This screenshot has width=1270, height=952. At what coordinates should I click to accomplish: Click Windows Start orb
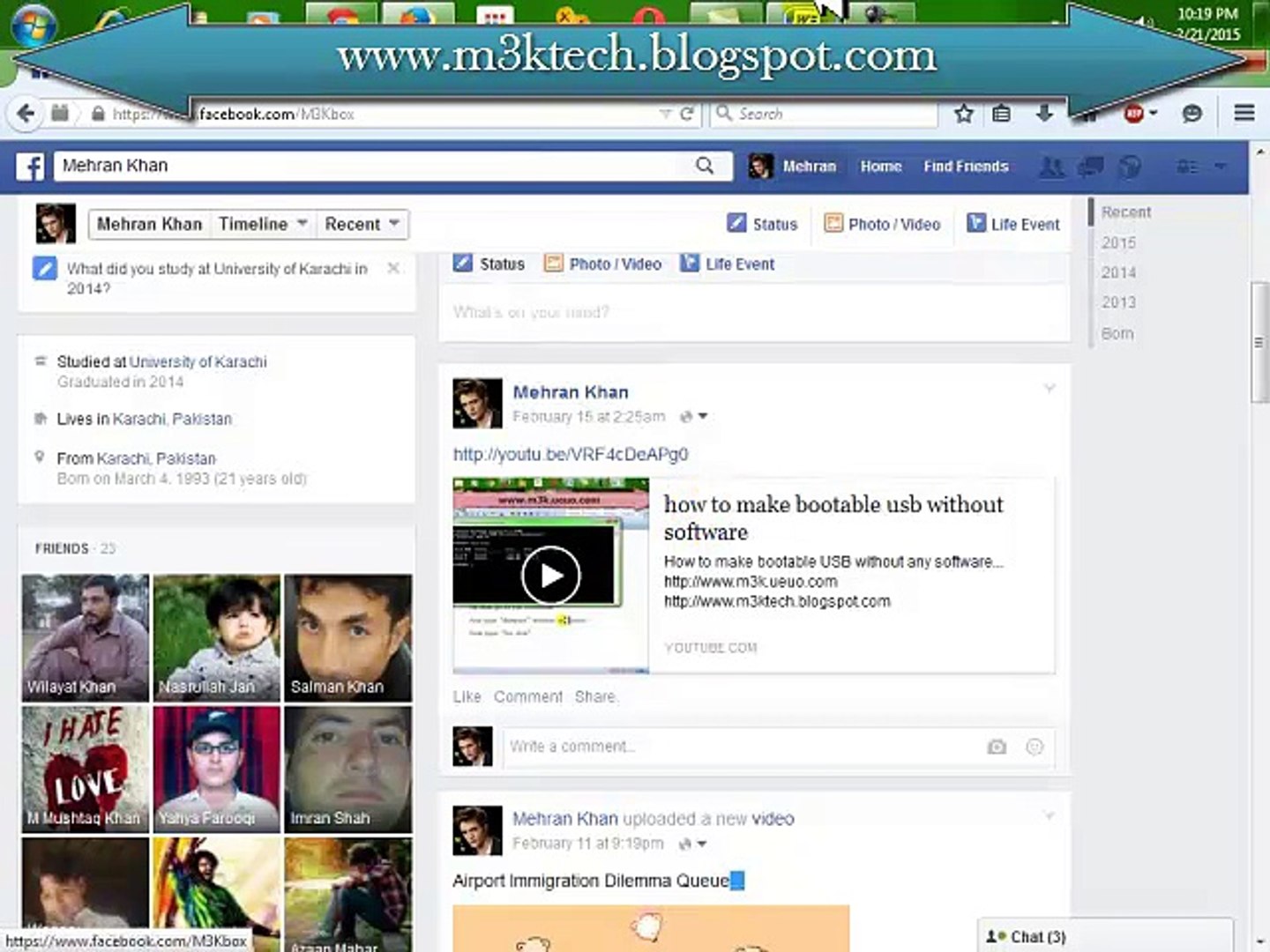[34, 24]
